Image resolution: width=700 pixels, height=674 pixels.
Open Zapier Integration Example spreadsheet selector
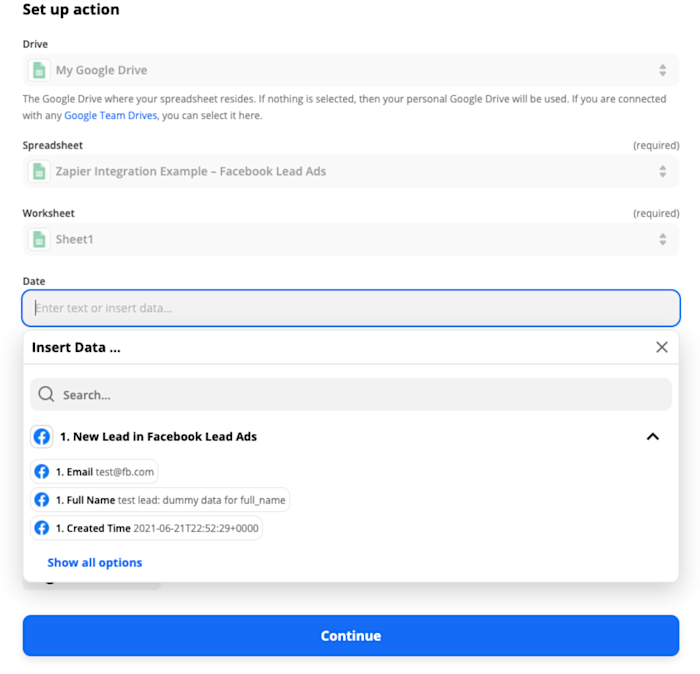tap(351, 171)
